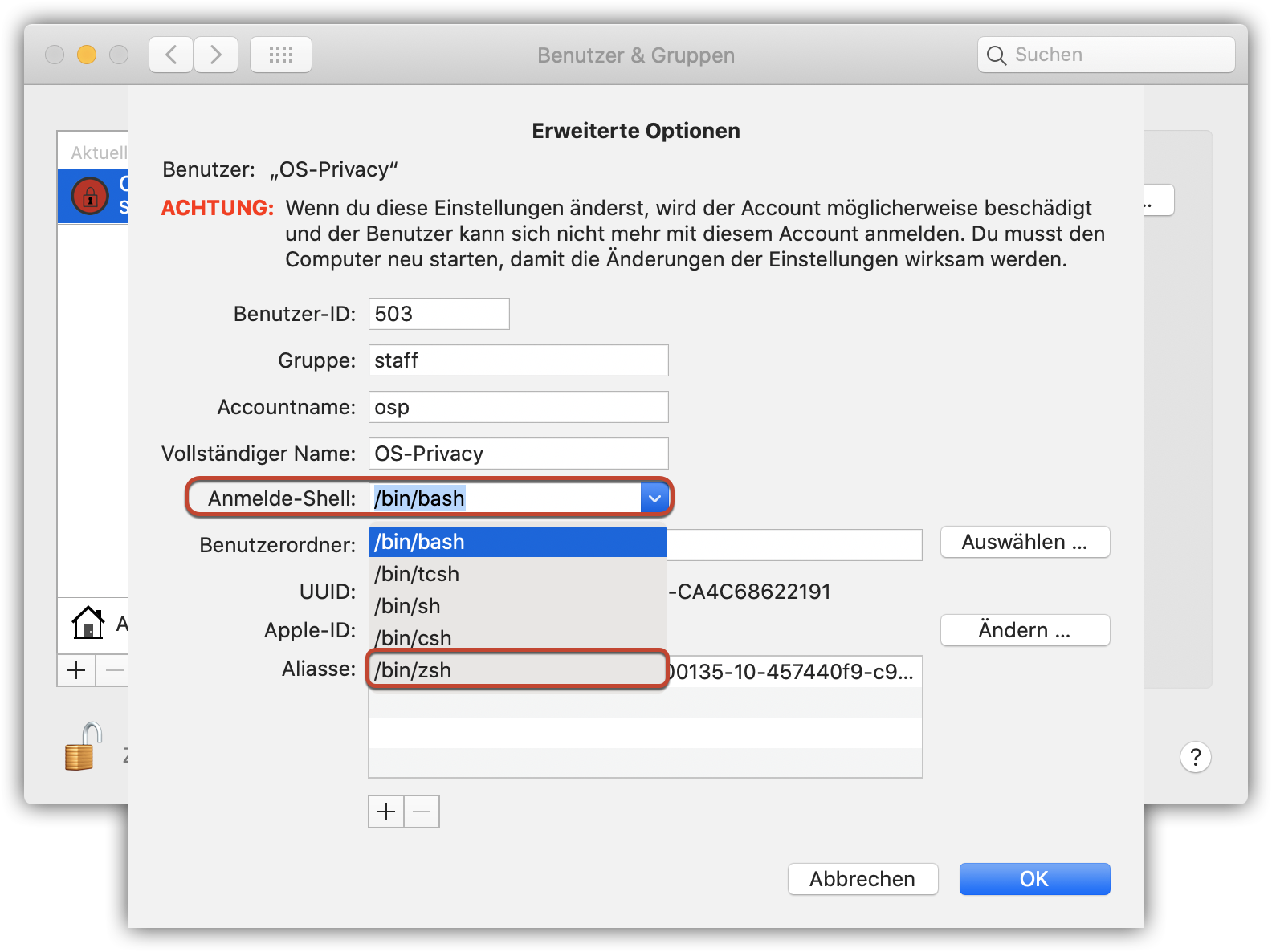Collapse the Anmelde-Shell dropdown arrow

pos(654,498)
